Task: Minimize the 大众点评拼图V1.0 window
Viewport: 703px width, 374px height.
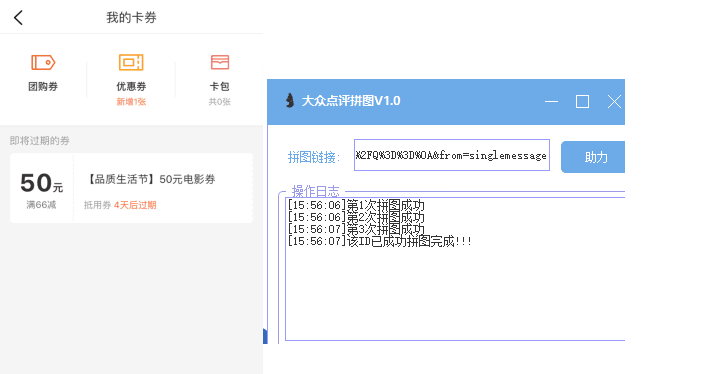Action: (x=551, y=101)
